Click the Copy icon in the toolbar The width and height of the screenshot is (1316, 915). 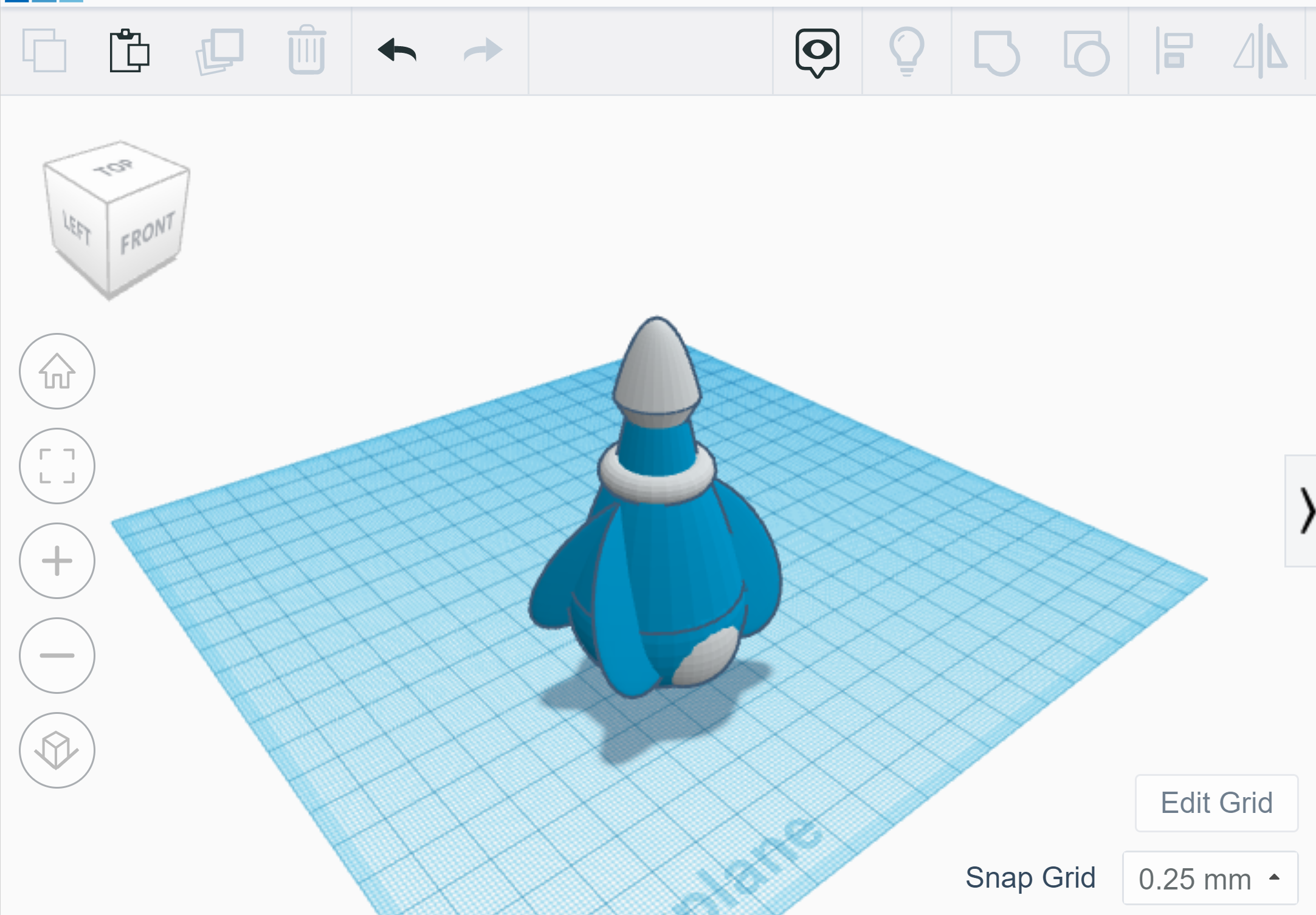(x=44, y=50)
